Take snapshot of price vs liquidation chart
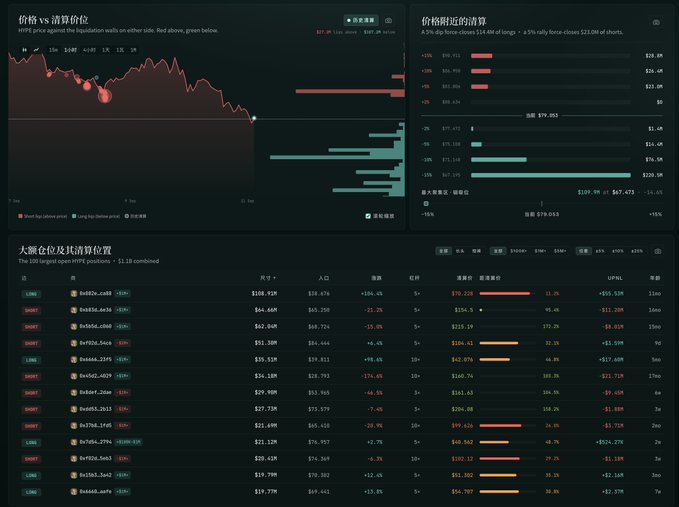This screenshot has height=507, width=679. coord(388,20)
